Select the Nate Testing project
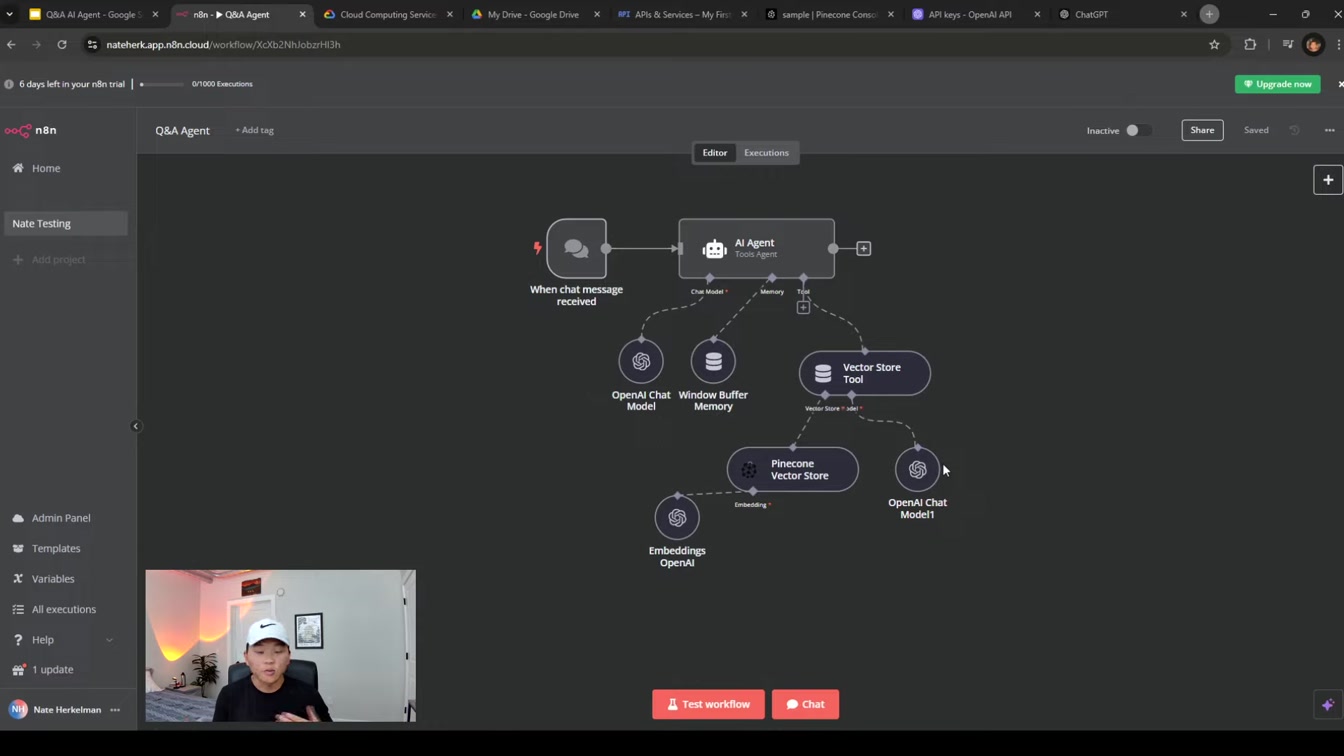 coord(66,223)
